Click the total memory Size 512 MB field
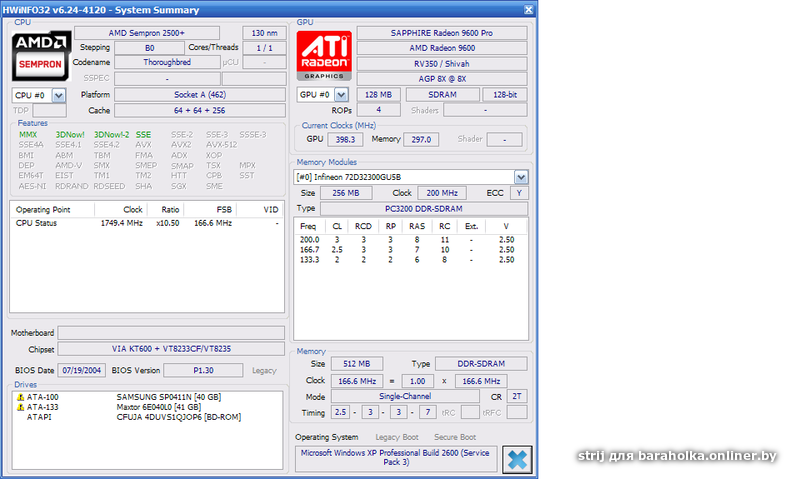 [357, 364]
